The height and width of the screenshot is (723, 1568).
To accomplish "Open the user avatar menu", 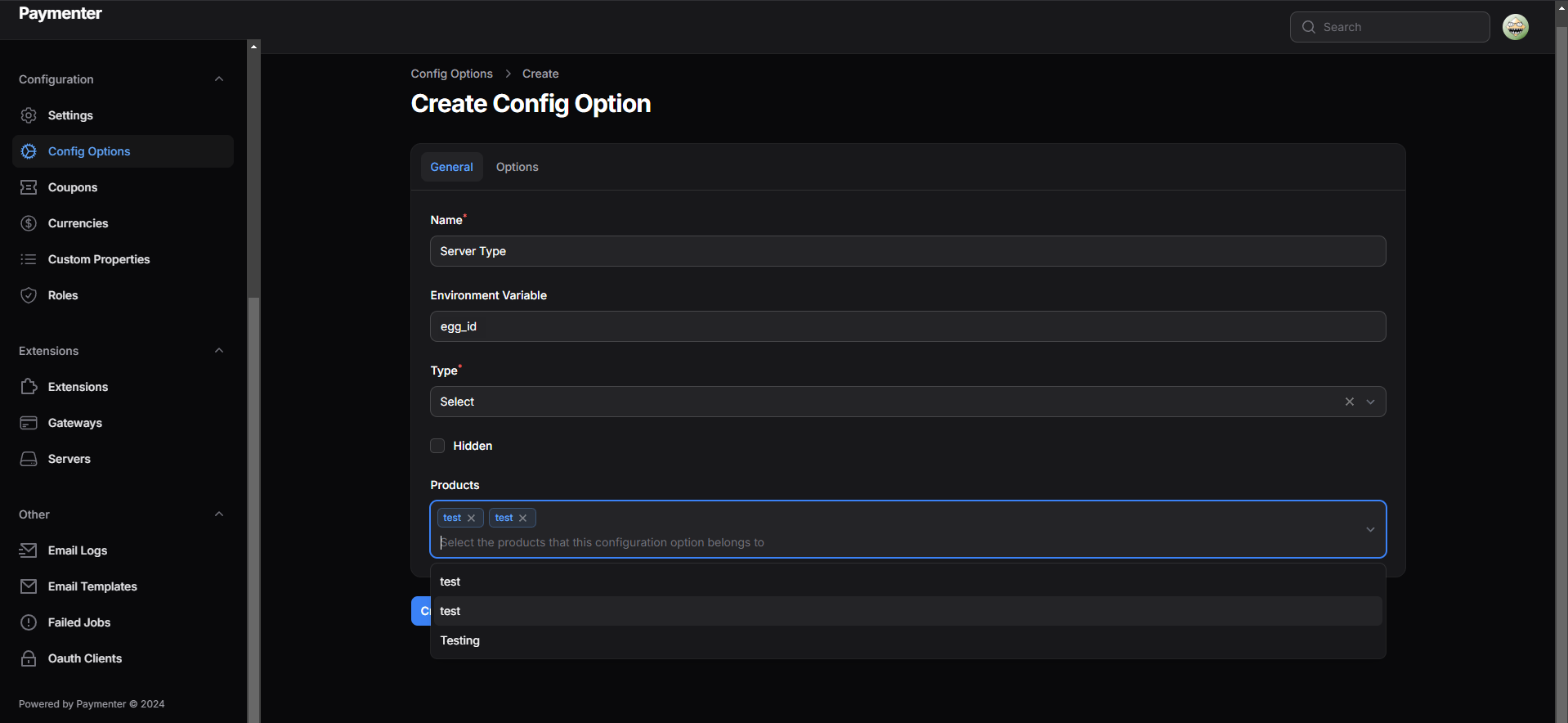I will (x=1515, y=27).
